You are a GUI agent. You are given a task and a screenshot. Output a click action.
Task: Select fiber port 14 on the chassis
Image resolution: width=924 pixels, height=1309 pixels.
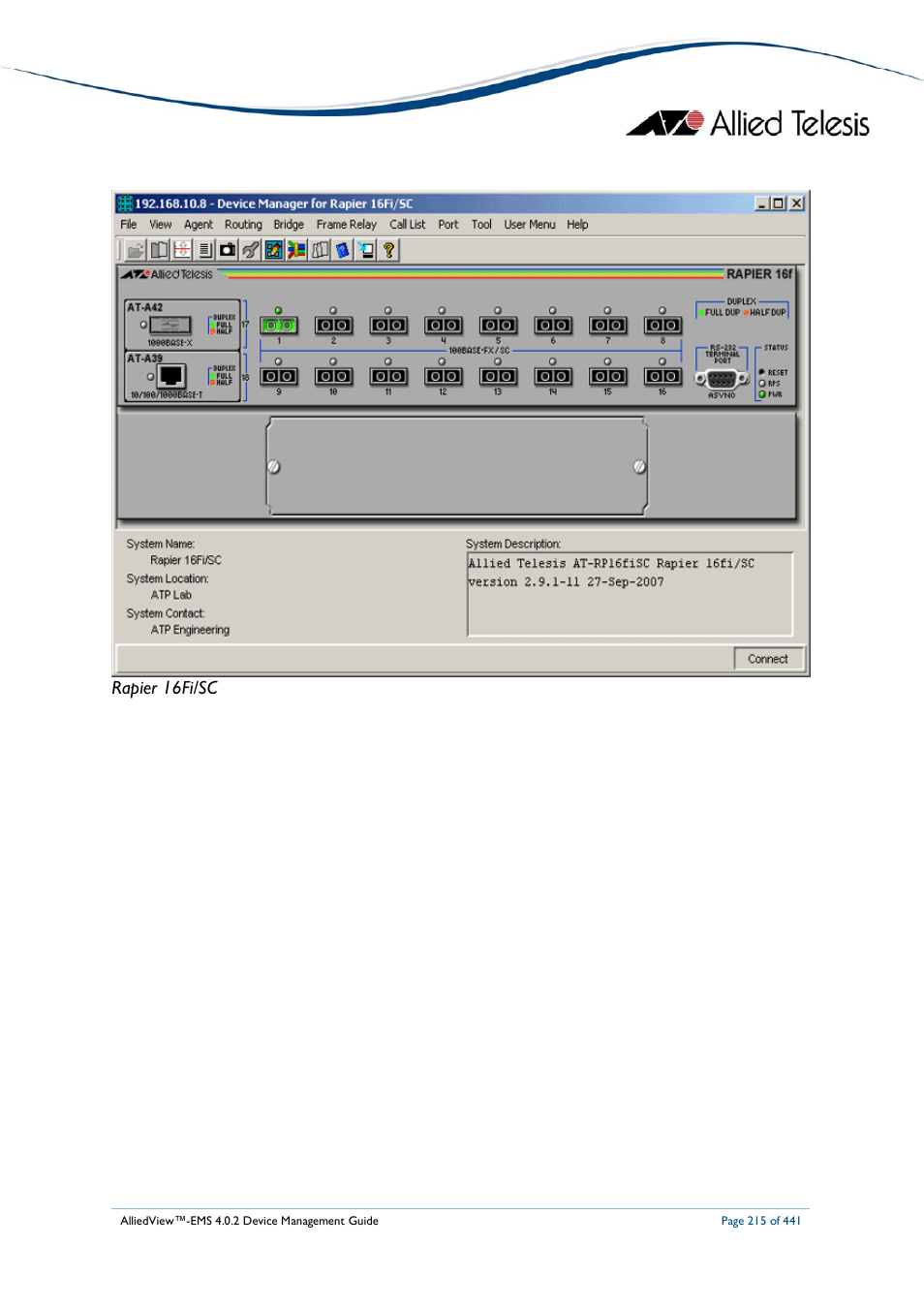(x=553, y=376)
